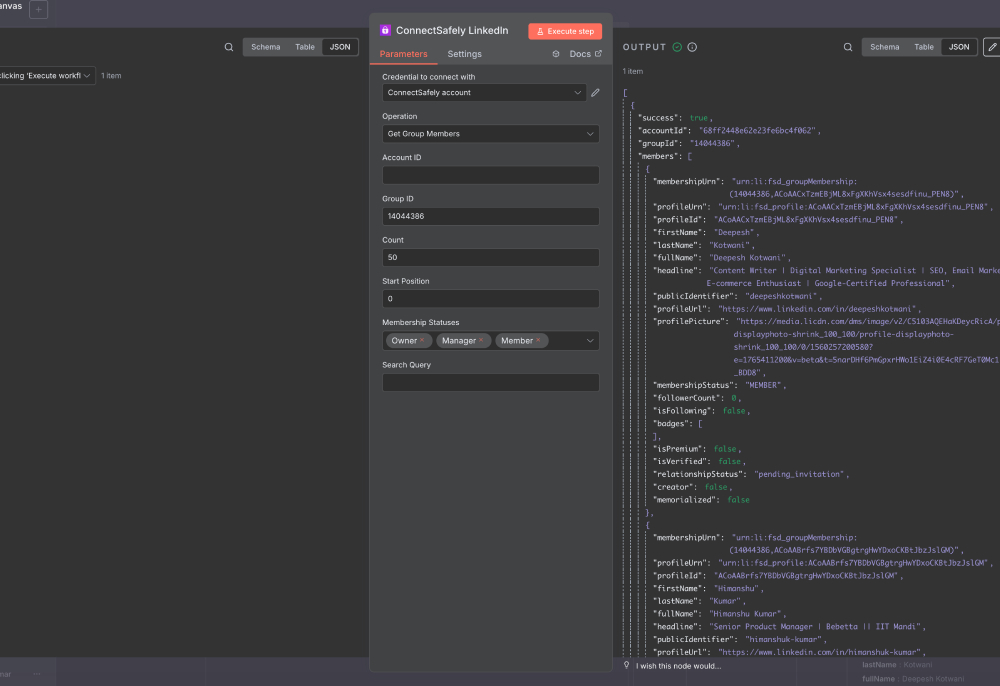Click the Search Query input field
The image size is (1000, 686).
[490, 382]
